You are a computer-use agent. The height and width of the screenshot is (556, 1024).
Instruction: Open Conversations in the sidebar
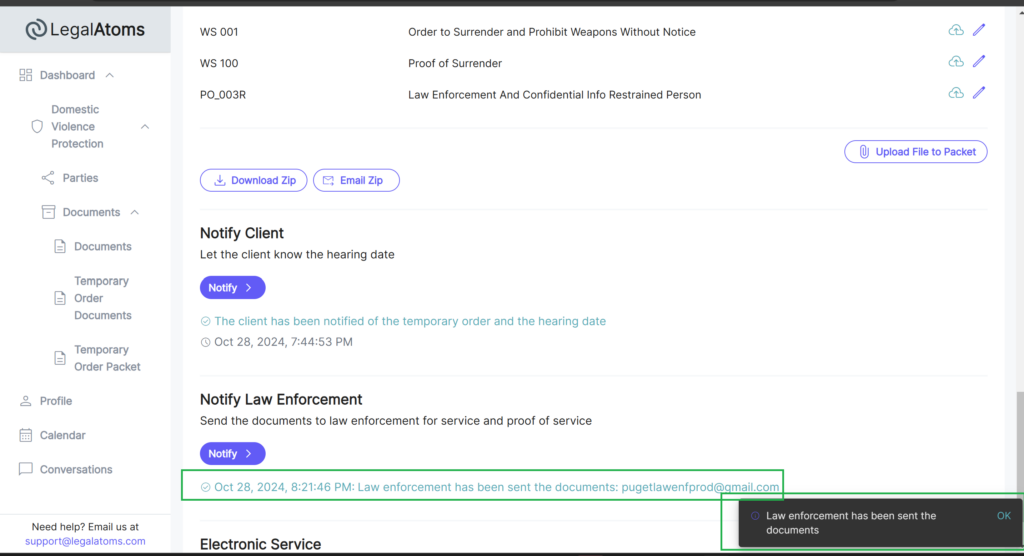pos(76,469)
